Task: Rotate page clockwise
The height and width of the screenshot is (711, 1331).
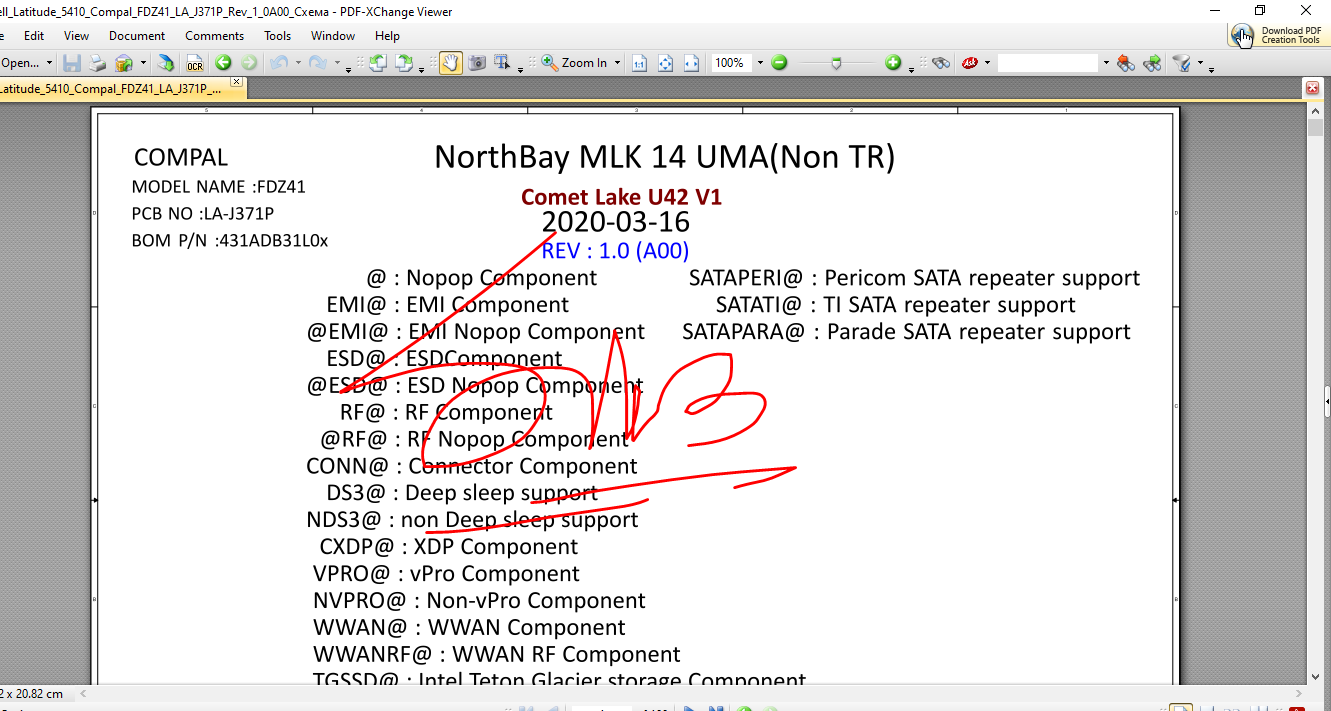Action: (x=404, y=63)
